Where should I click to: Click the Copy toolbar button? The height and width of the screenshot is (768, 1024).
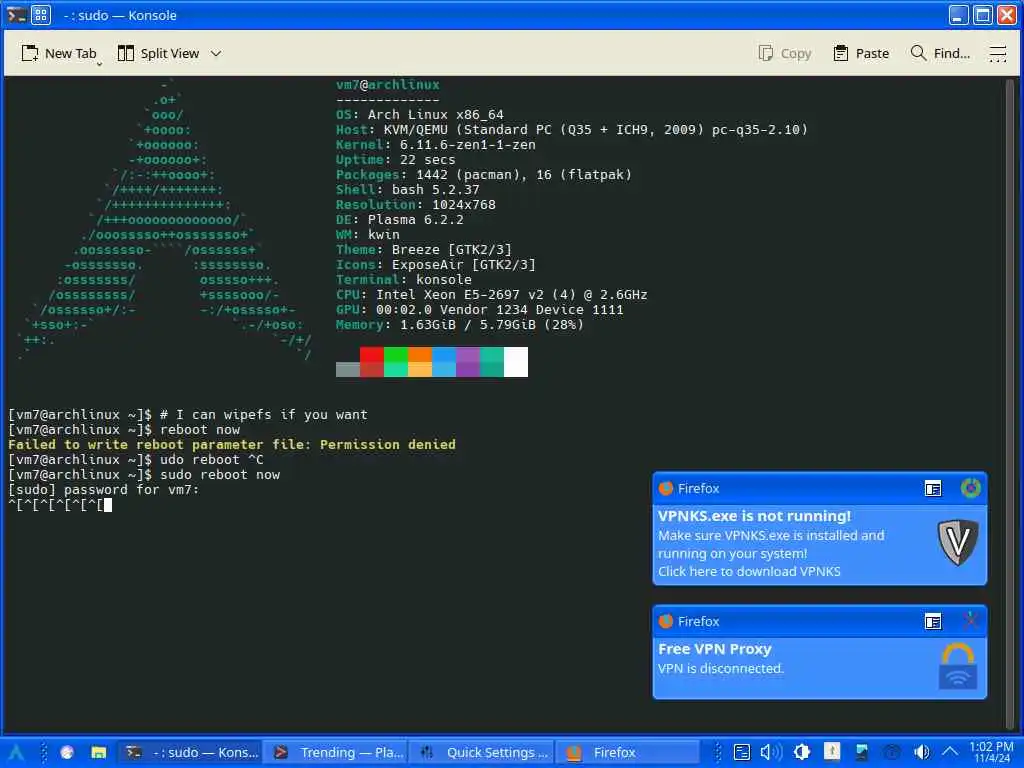(784, 54)
